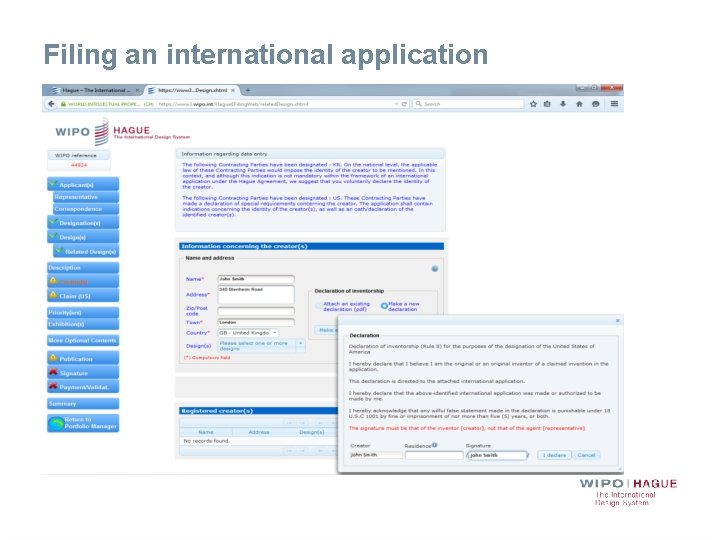This screenshot has height=540, width=720.
Task: Click warning icon on Publication
Action: click(53, 358)
